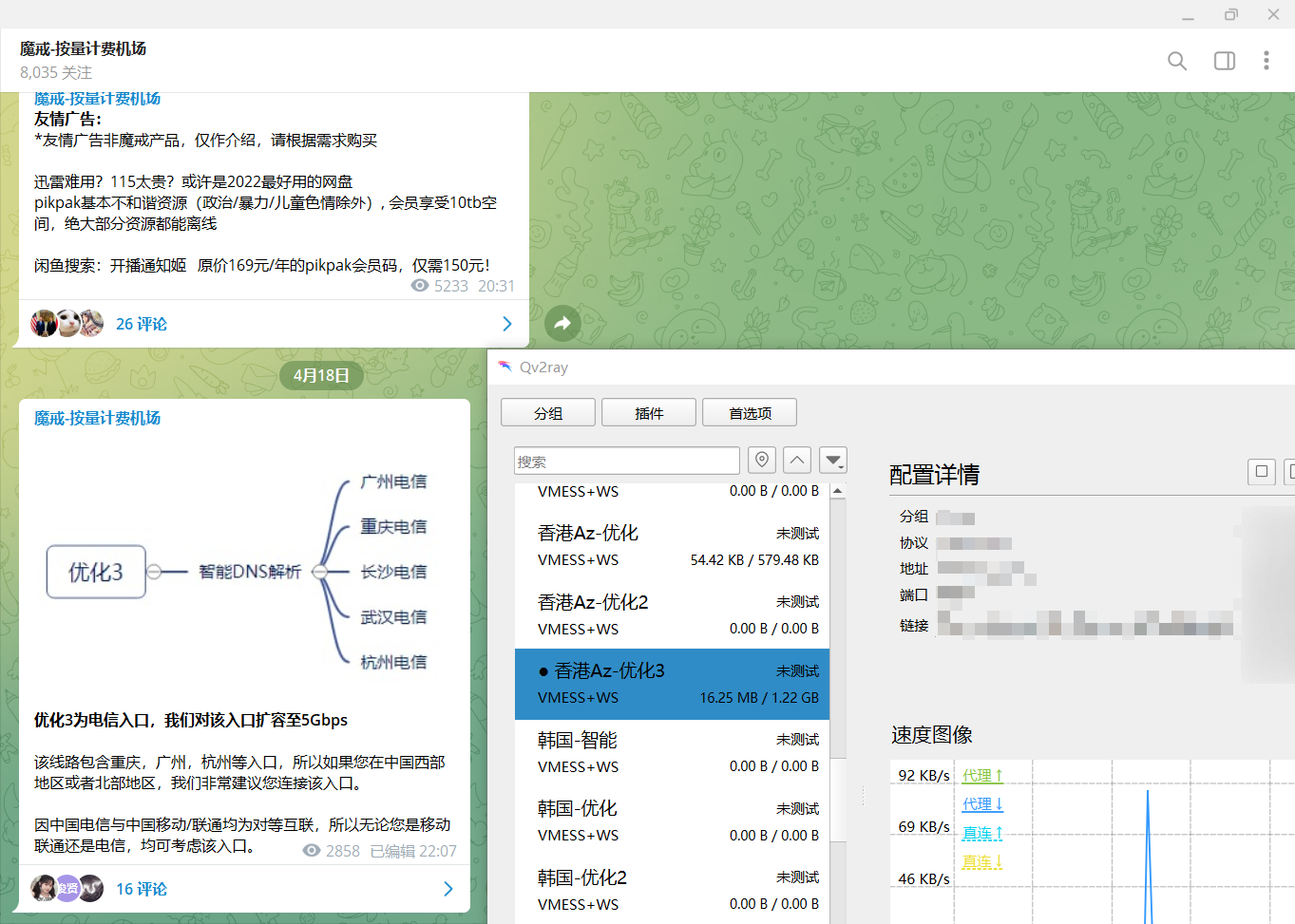Restore the Telegram window

click(x=1231, y=14)
